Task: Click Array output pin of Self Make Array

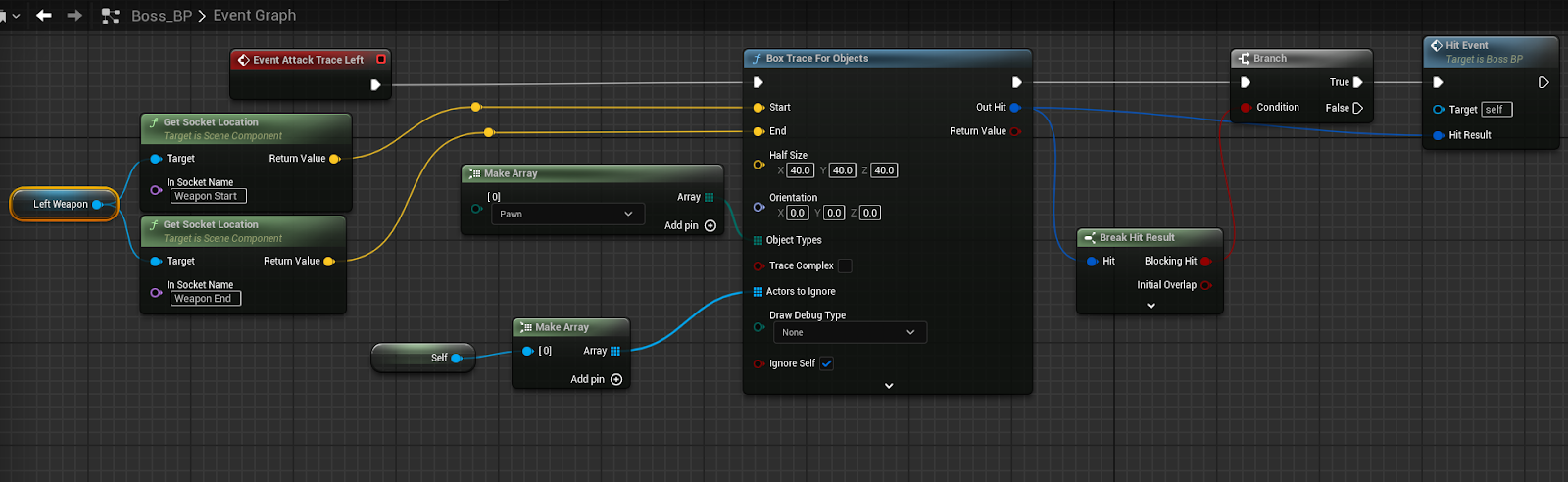Action: 615,351
